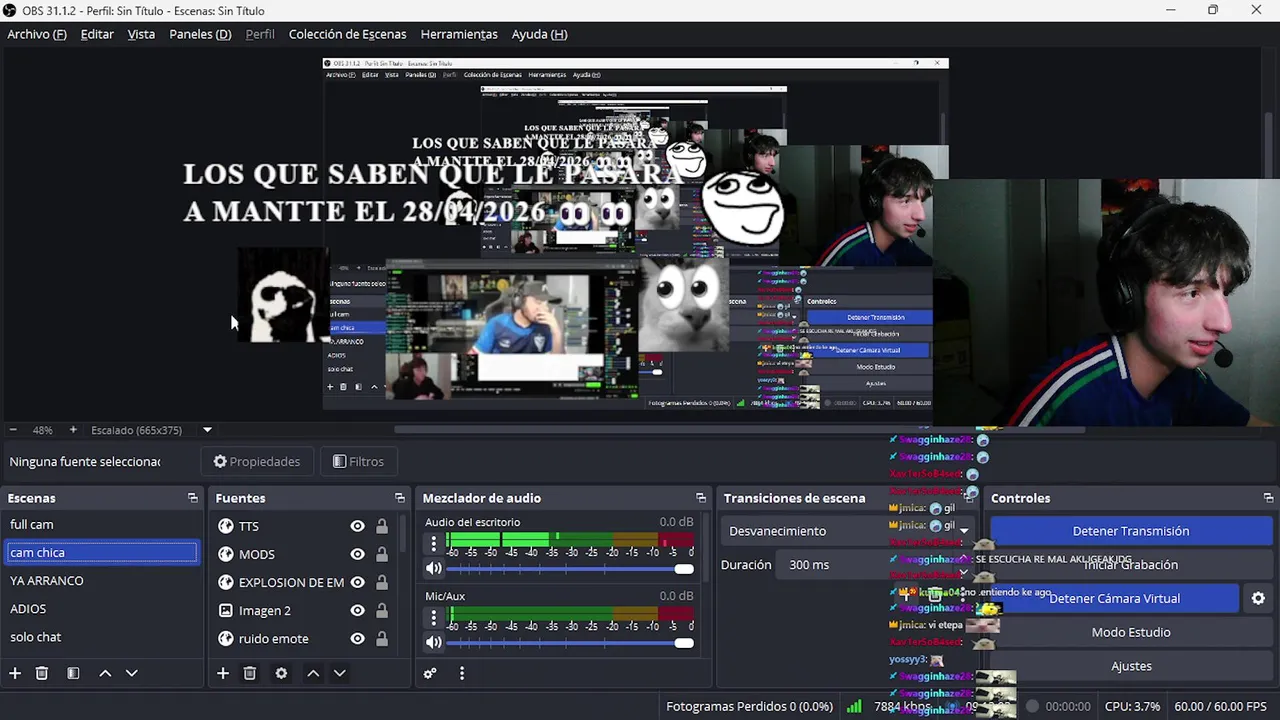Viewport: 1280px width, 720px height.
Task: Open audio mixer menu three dots
Action: point(462,673)
